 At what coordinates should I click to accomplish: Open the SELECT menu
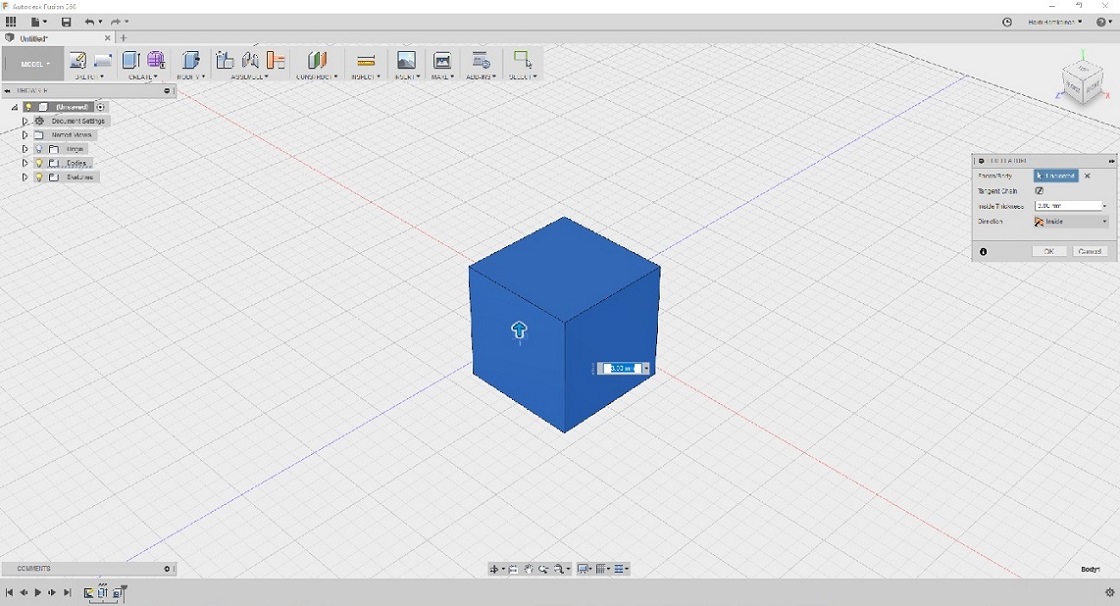coord(523,76)
